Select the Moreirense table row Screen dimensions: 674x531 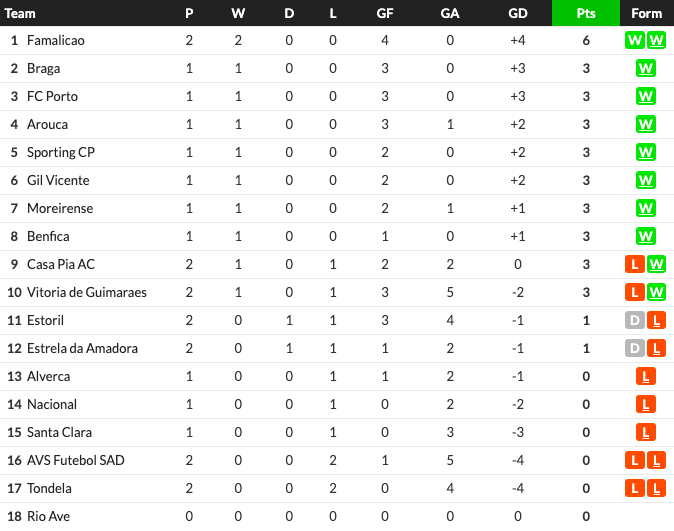tap(337, 209)
